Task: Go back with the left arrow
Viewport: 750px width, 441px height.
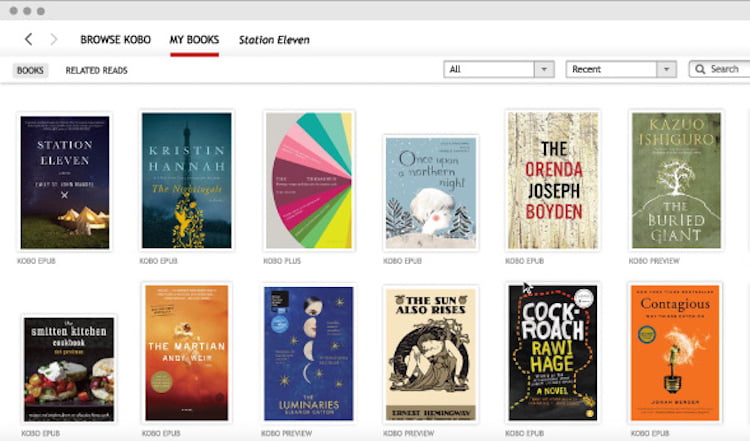Action: tap(29, 39)
